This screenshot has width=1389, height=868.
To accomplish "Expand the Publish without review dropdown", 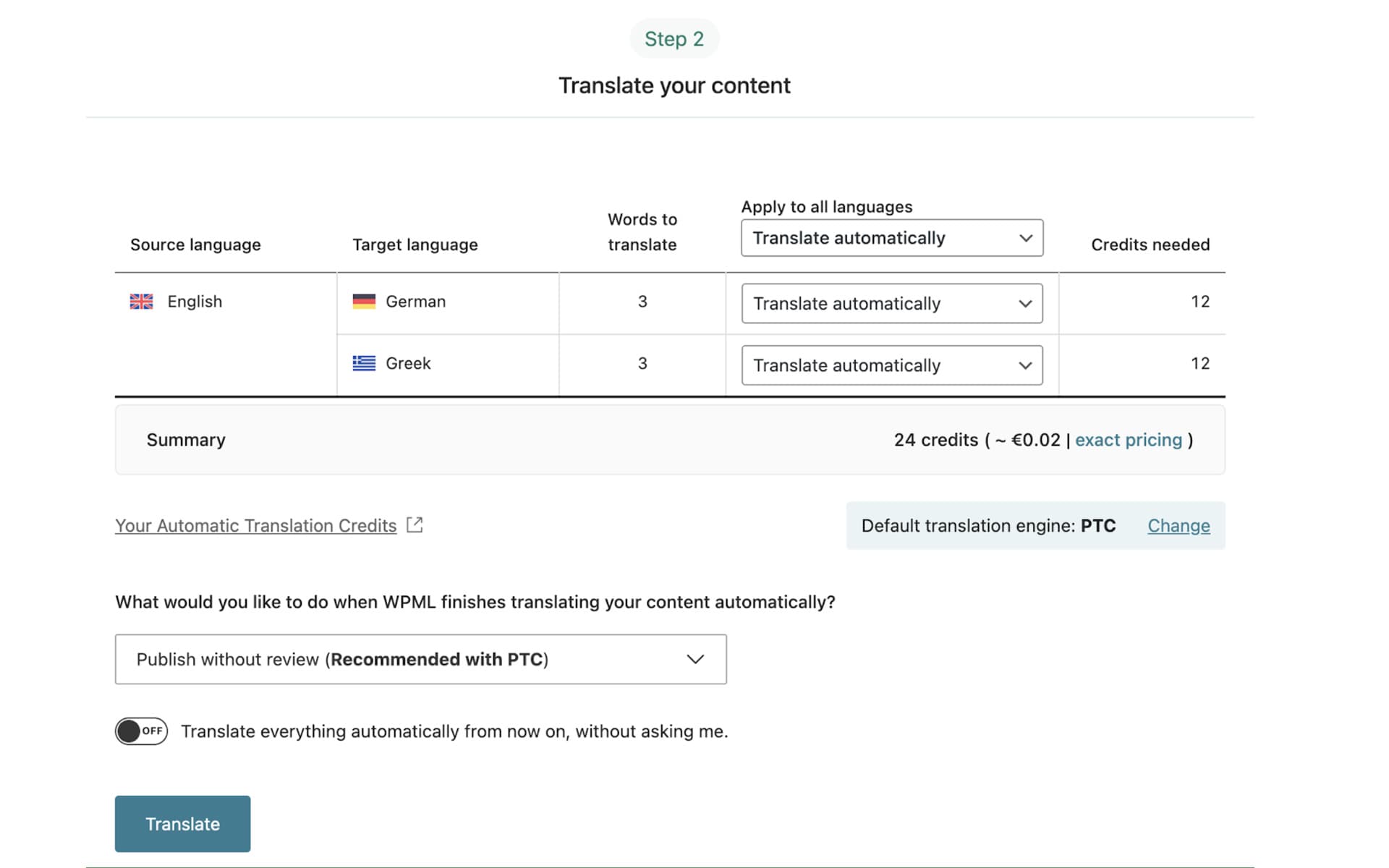I will [420, 659].
